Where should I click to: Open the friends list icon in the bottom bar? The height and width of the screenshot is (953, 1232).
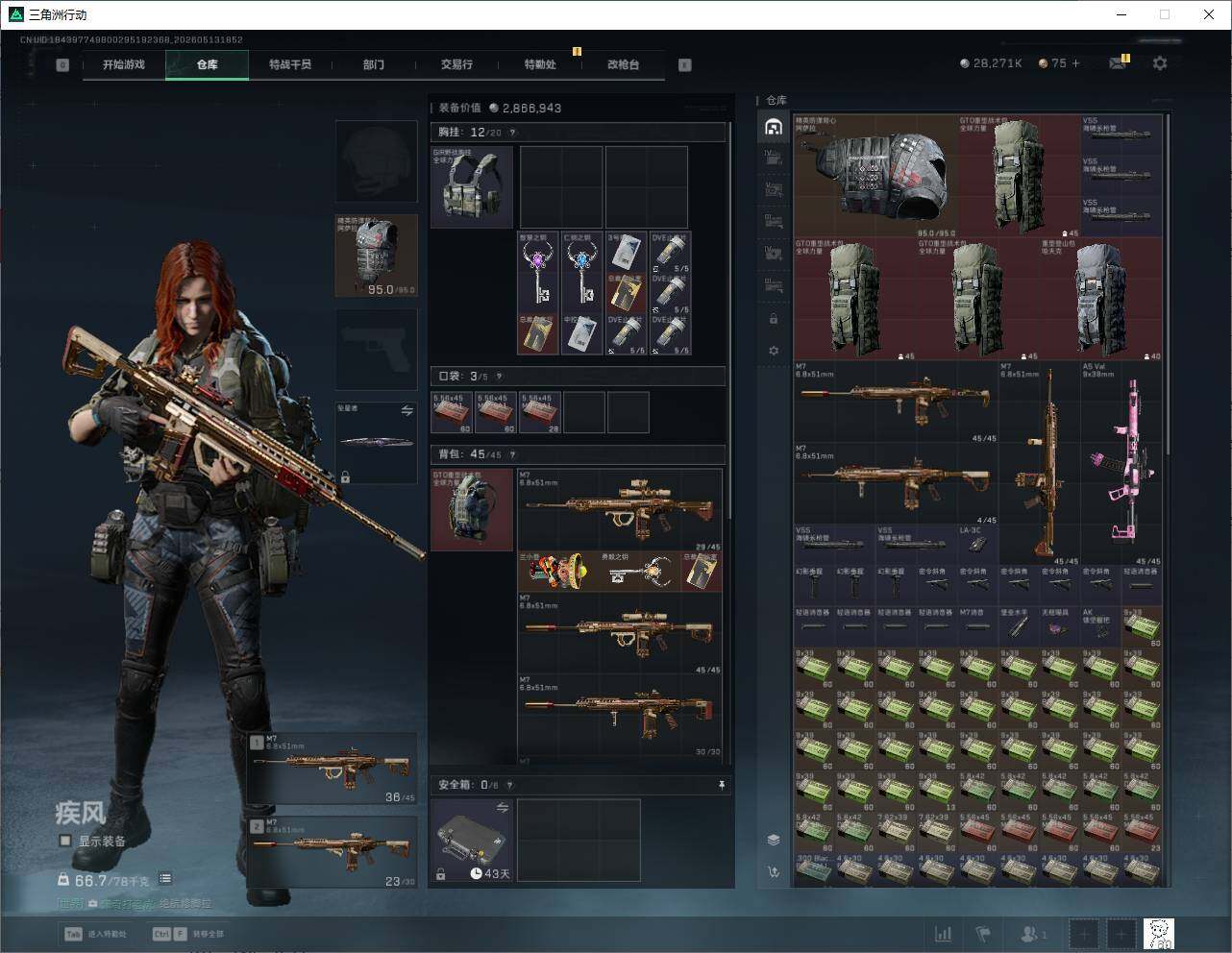pyautogui.click(x=1033, y=934)
